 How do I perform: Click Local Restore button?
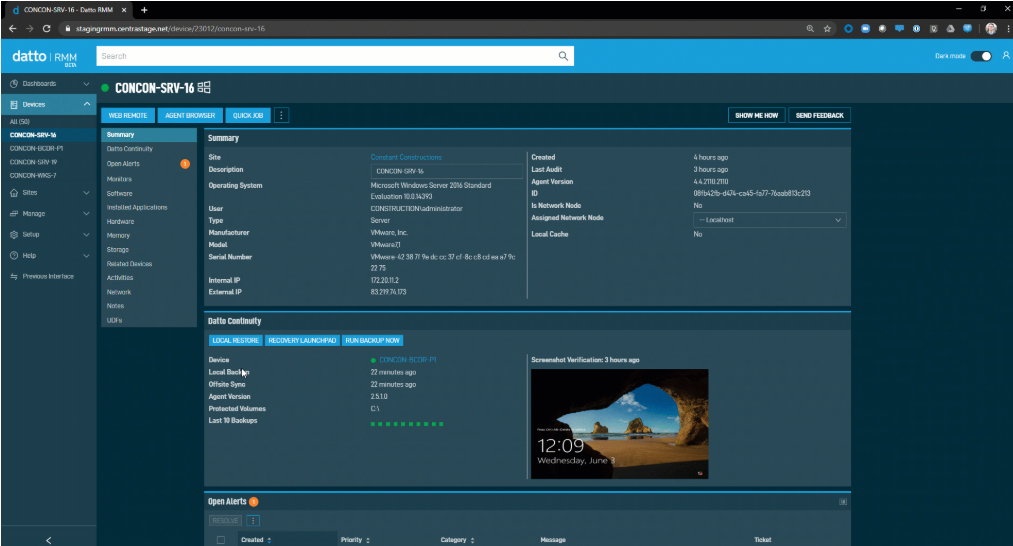[x=236, y=341]
